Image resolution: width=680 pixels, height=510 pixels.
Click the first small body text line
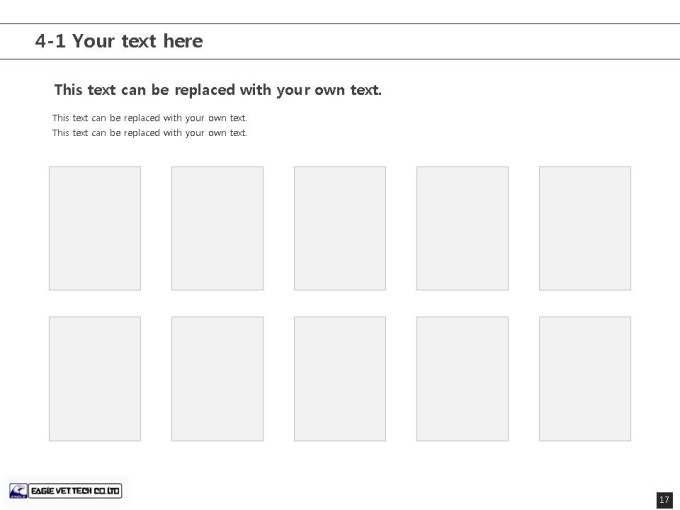150,118
